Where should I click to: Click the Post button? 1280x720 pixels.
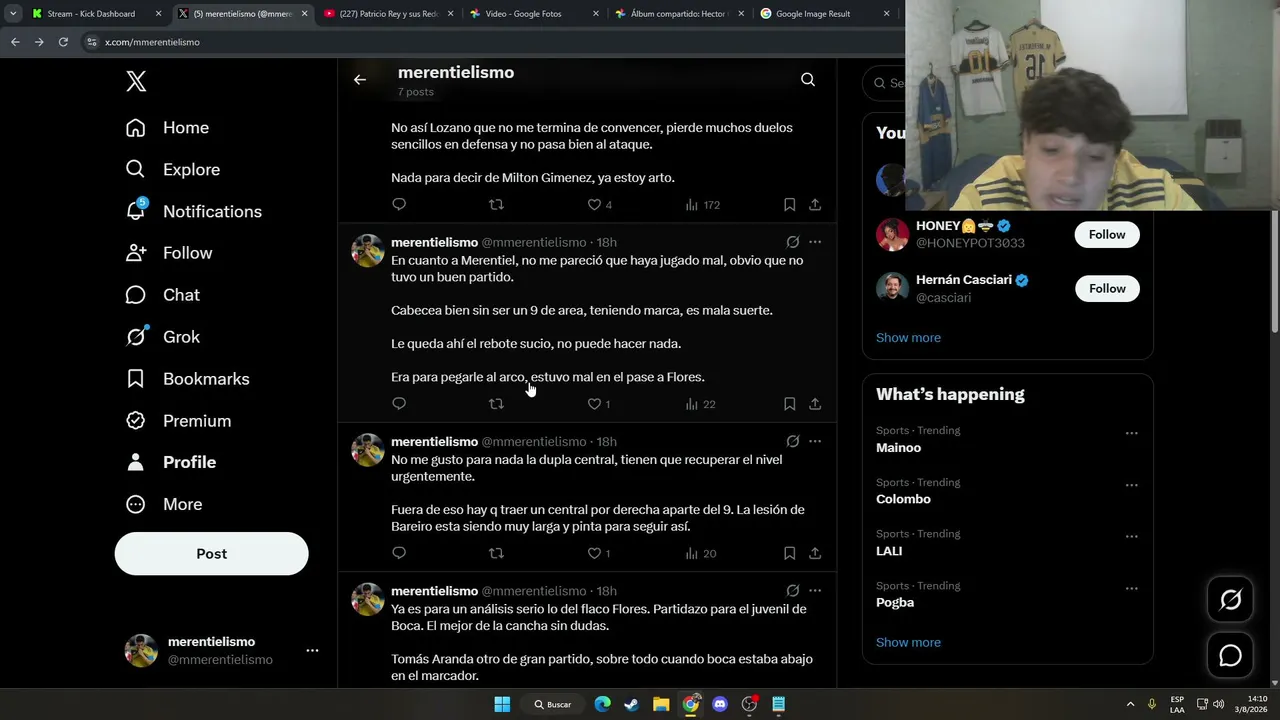tap(211, 554)
